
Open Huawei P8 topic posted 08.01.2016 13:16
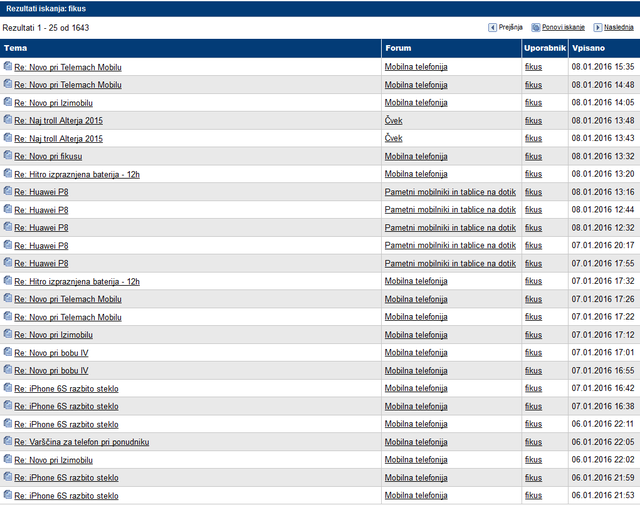click(41, 192)
